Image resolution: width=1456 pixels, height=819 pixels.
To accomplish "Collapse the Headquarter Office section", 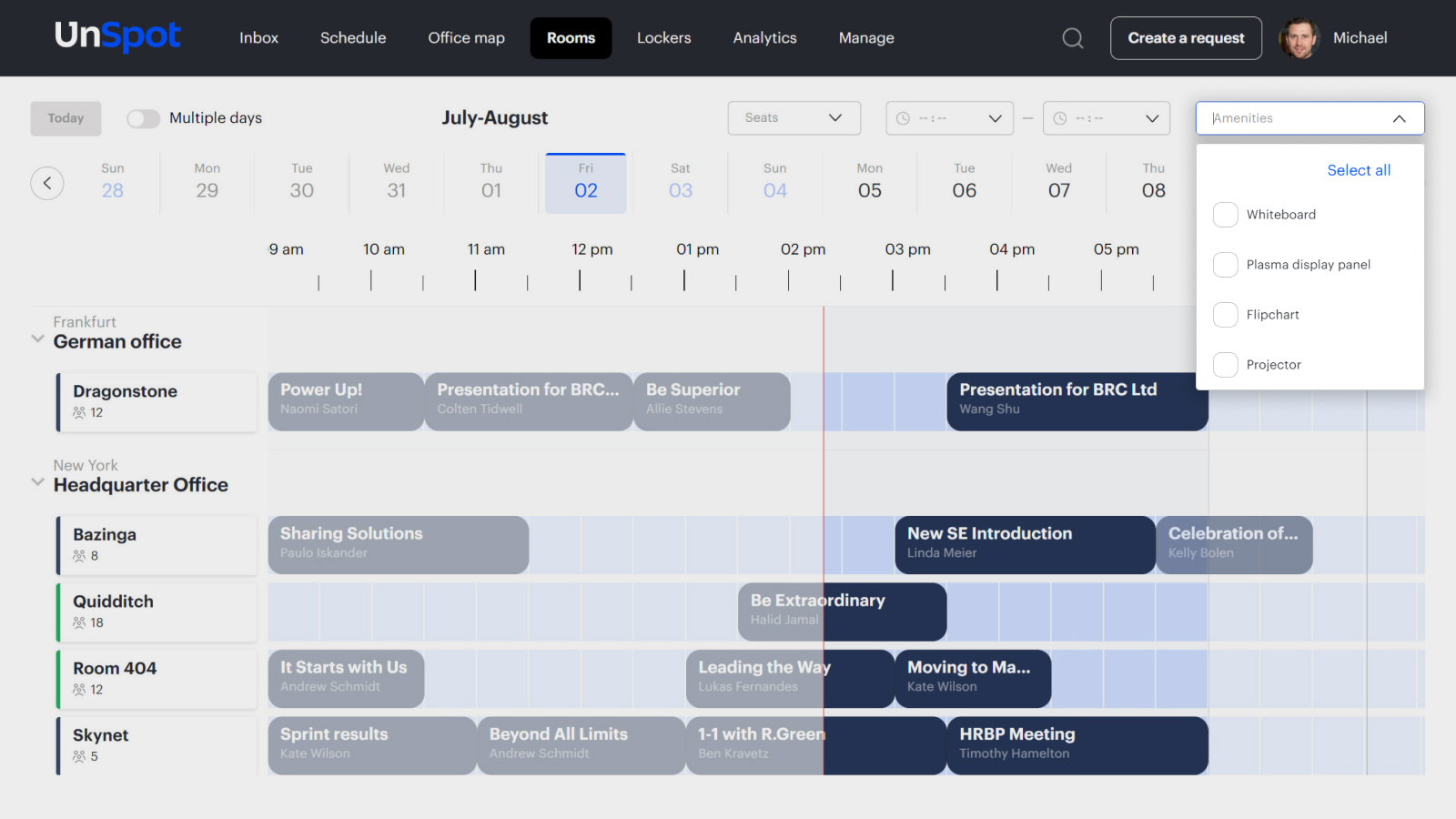I will [x=36, y=481].
